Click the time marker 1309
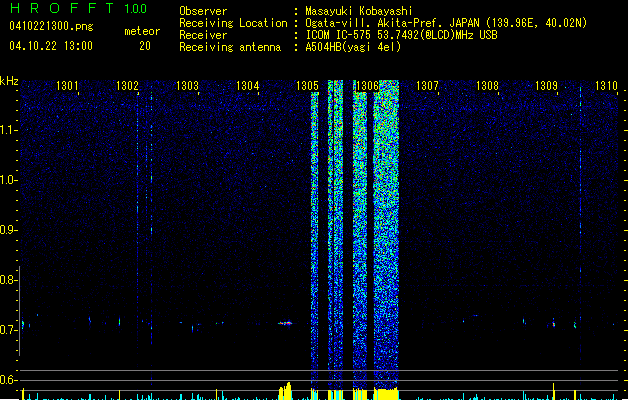Viewport: 629px width, 400px height. tap(546, 86)
